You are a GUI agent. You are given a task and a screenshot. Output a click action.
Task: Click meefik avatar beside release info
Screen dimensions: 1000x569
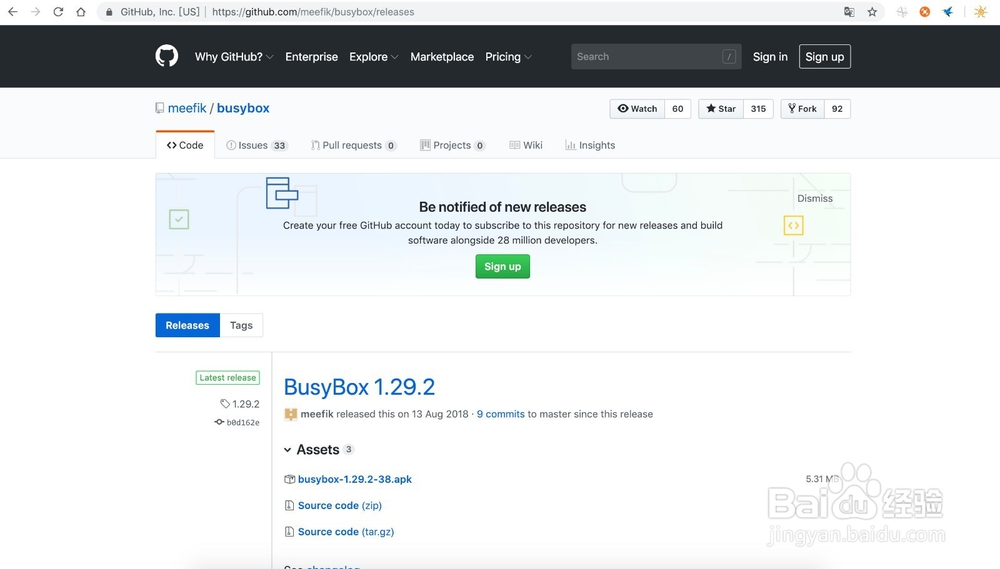coord(291,414)
